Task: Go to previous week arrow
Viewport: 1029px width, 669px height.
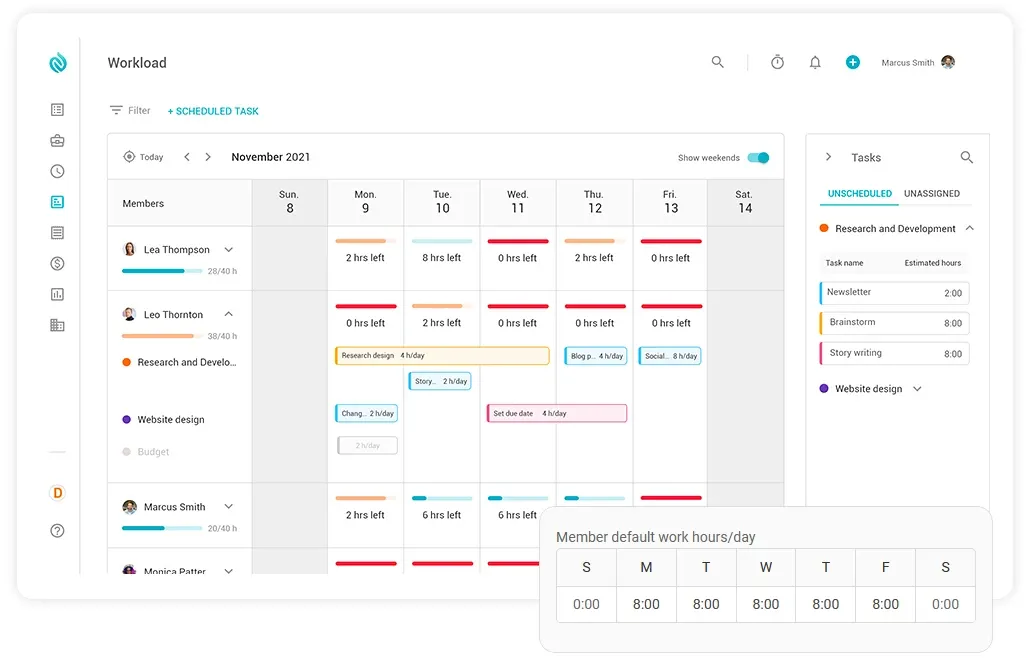Action: coord(187,157)
